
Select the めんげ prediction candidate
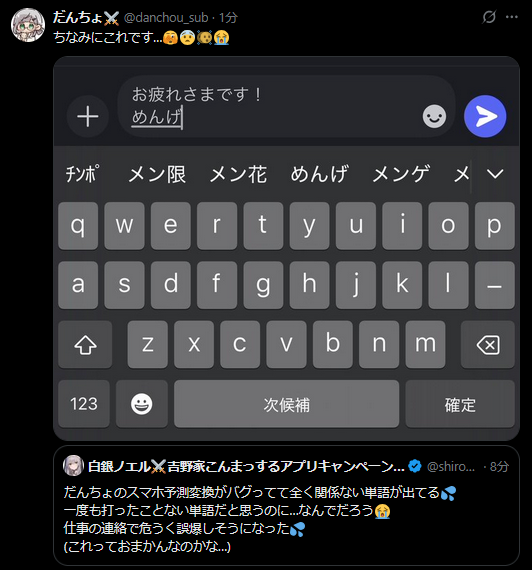(x=319, y=174)
